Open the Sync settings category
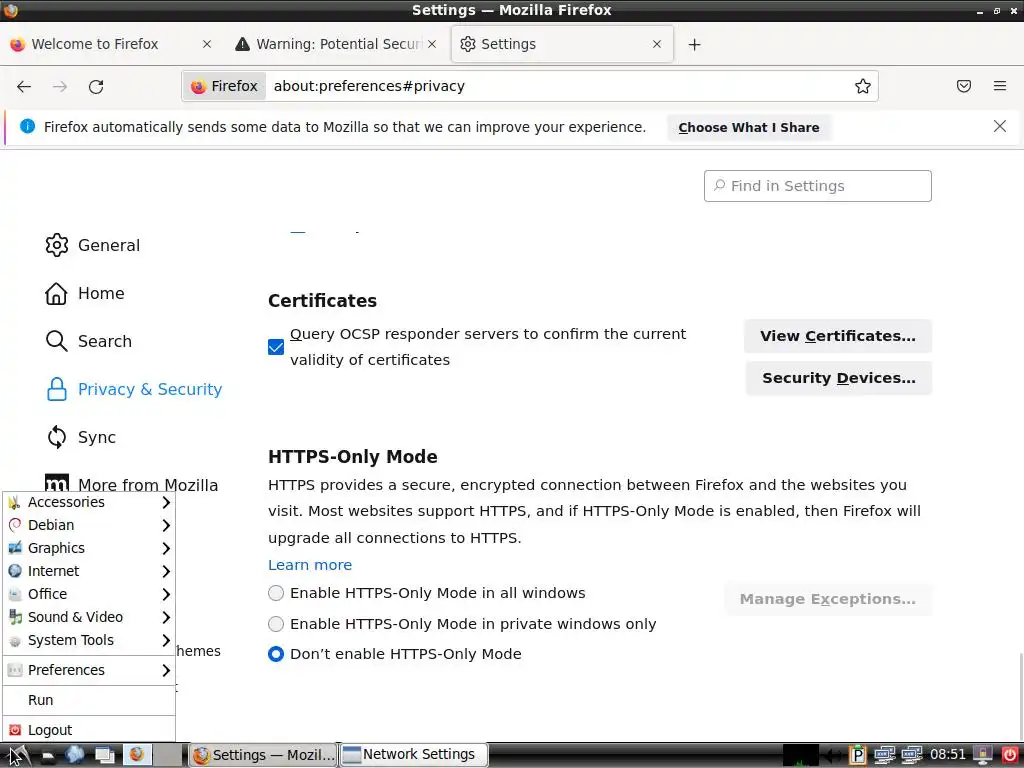1024x768 pixels. [81, 437]
